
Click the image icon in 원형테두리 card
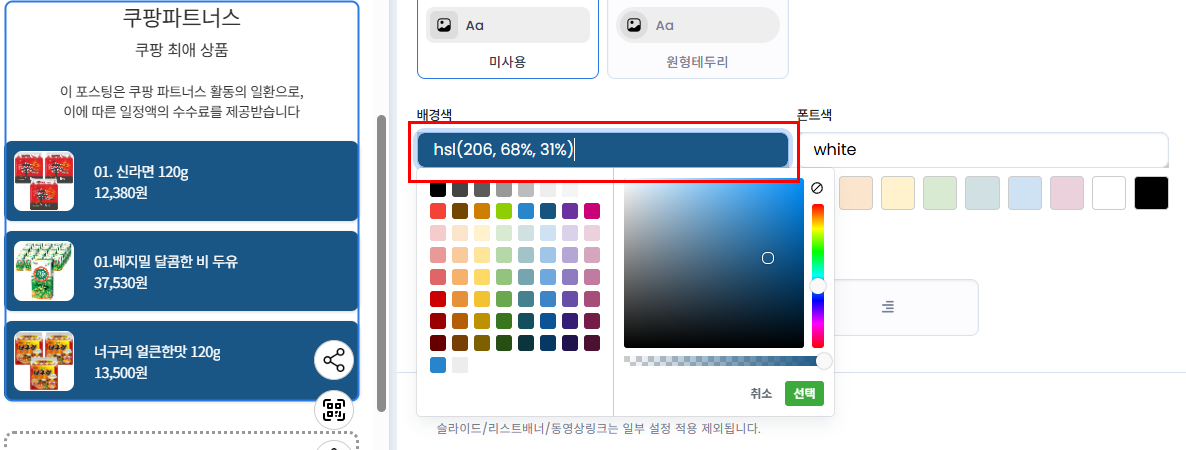(634, 25)
